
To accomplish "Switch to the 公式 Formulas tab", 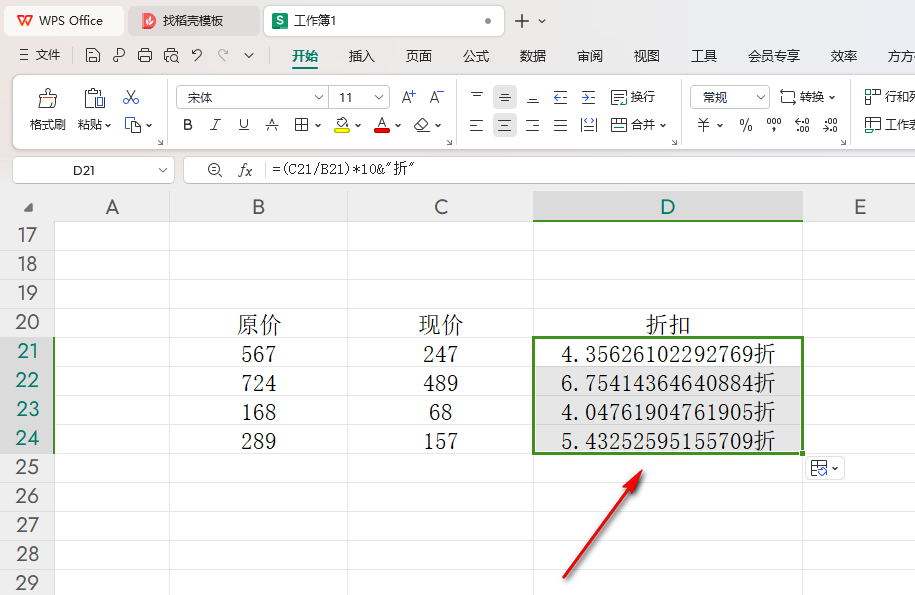I will [476, 56].
